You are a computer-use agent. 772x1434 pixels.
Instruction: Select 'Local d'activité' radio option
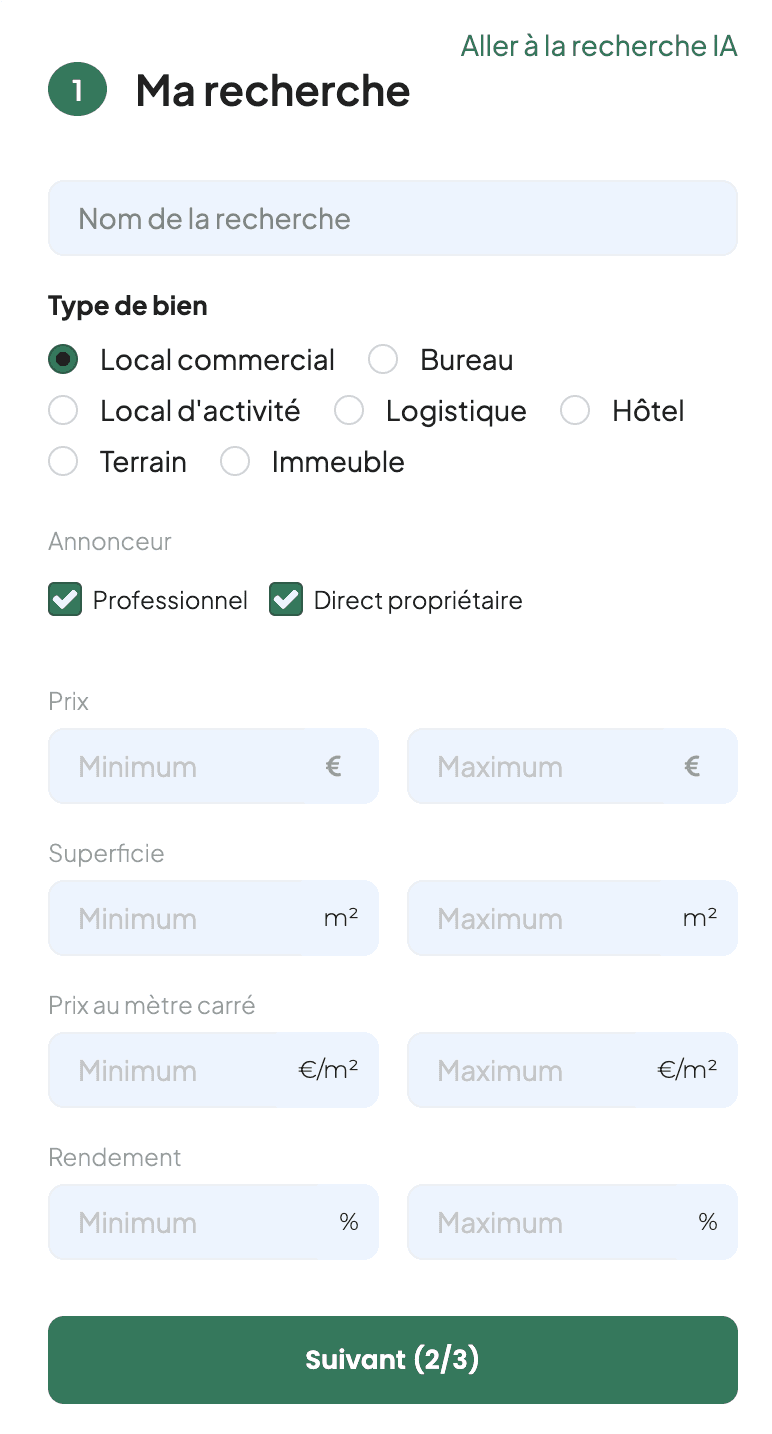[63, 411]
